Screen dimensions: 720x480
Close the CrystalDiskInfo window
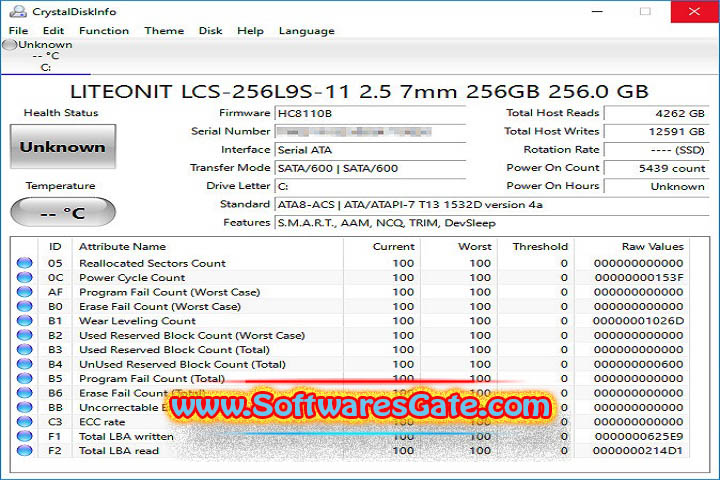pos(694,11)
